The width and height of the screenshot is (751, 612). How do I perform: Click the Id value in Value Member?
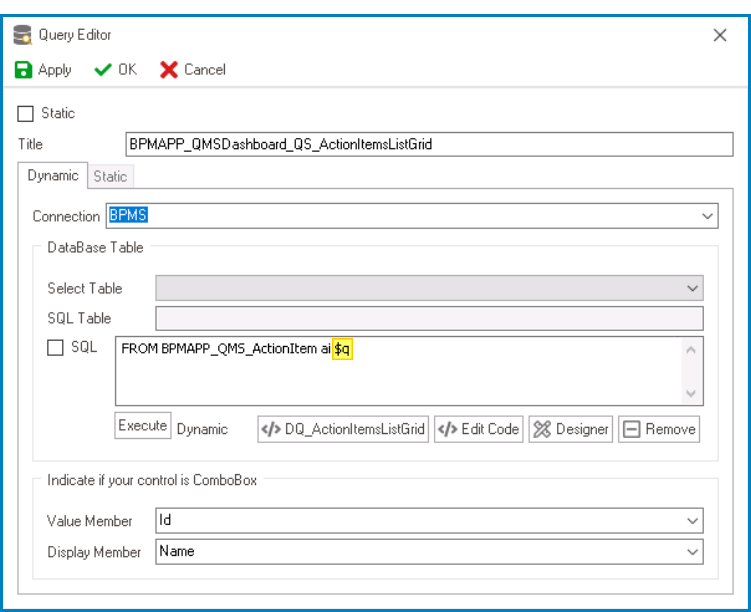165,520
